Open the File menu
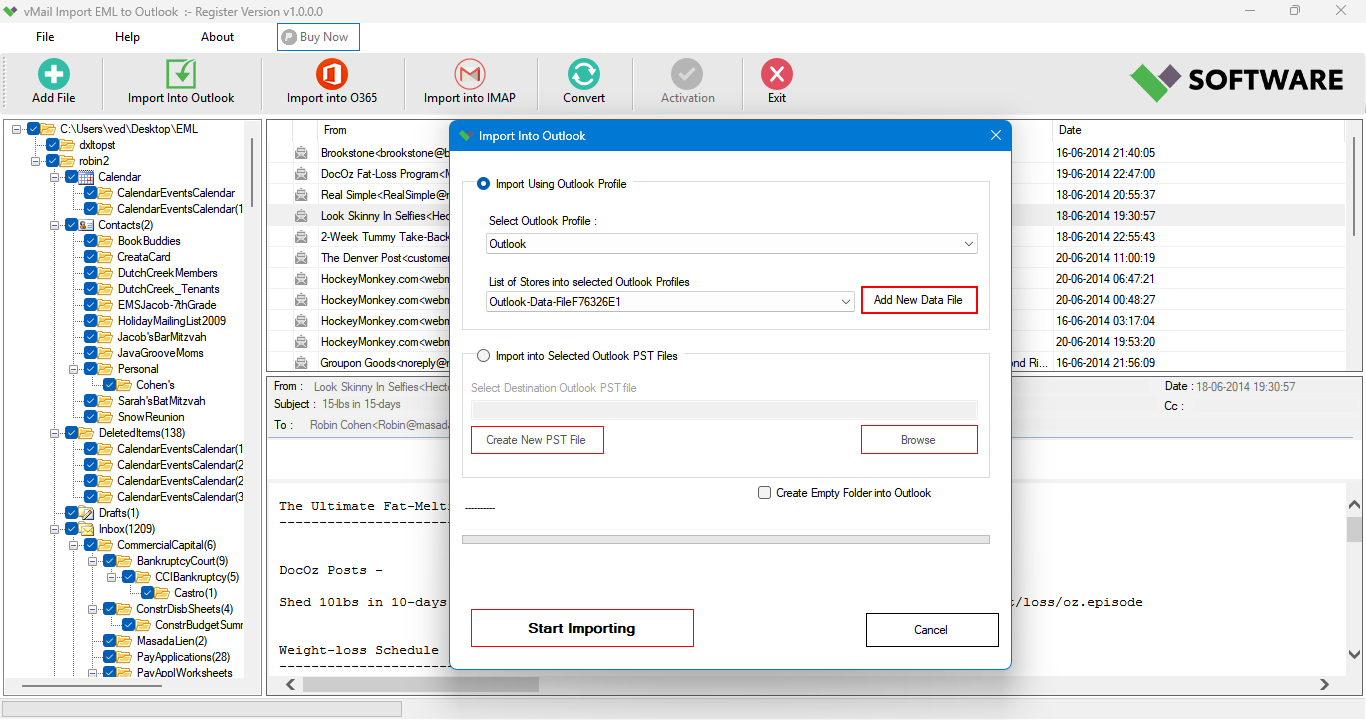This screenshot has height=720, width=1366. click(45, 37)
